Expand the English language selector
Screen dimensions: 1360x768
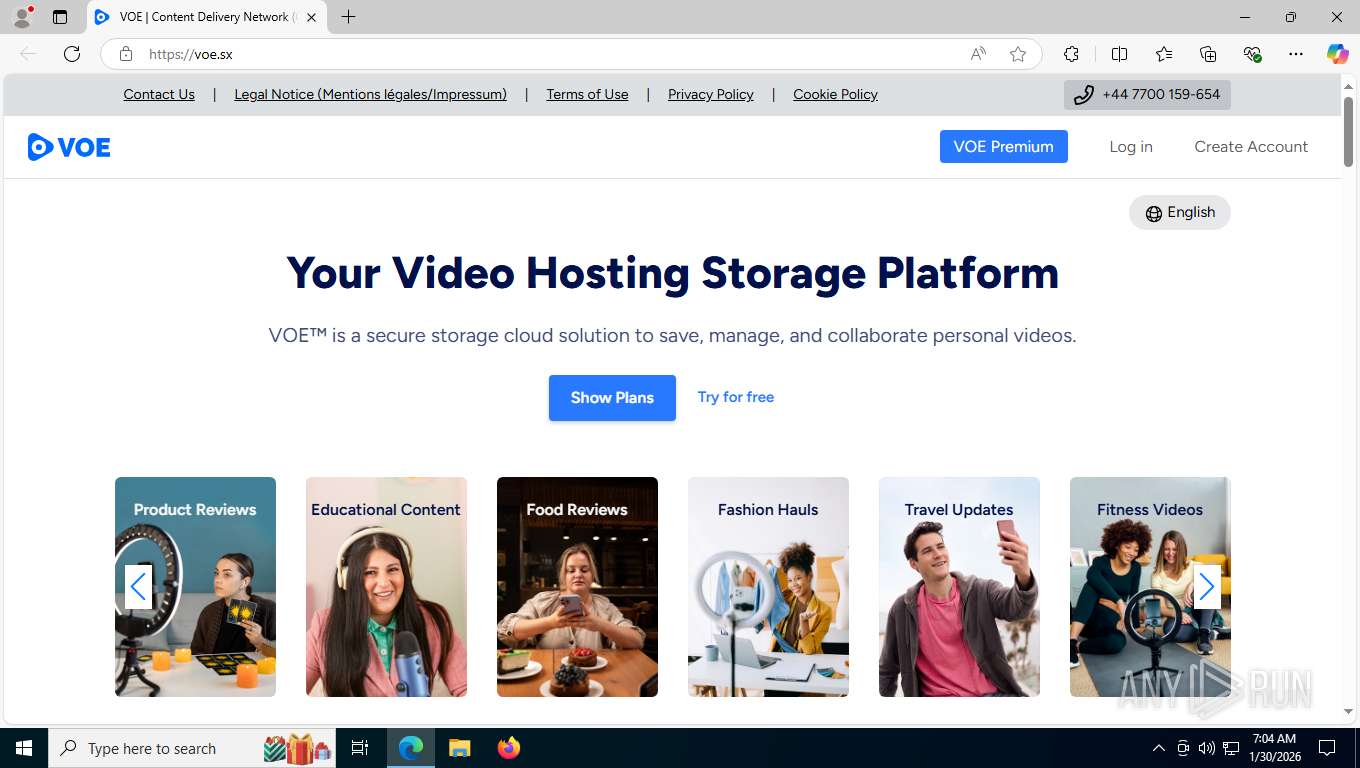[1180, 212]
